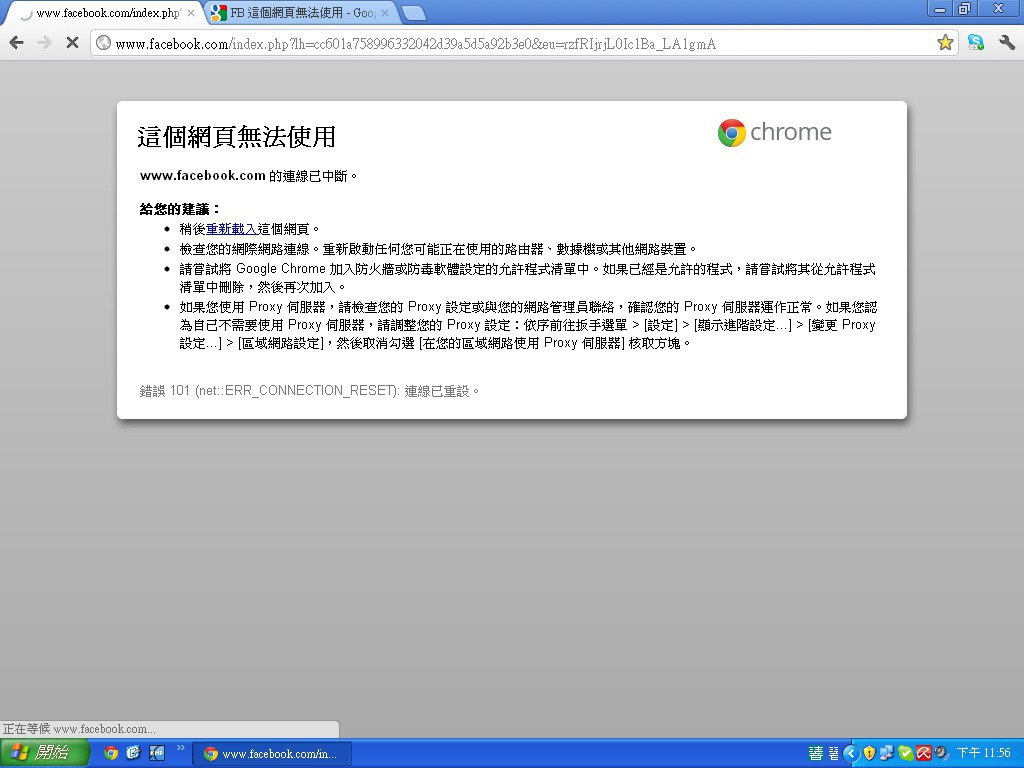Open the Skype tray icon

(x=905, y=754)
